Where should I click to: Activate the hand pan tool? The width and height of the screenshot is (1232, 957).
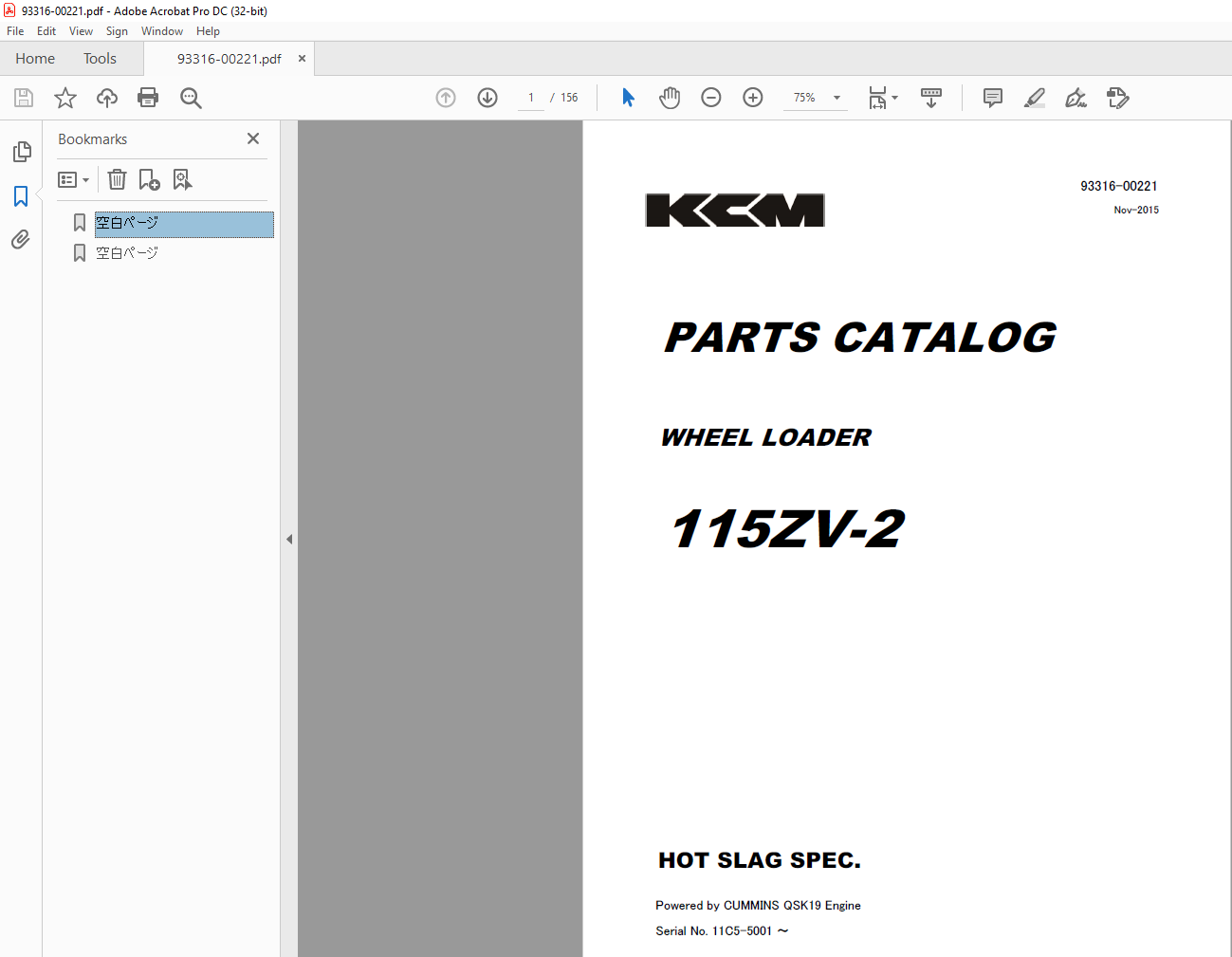tap(670, 98)
